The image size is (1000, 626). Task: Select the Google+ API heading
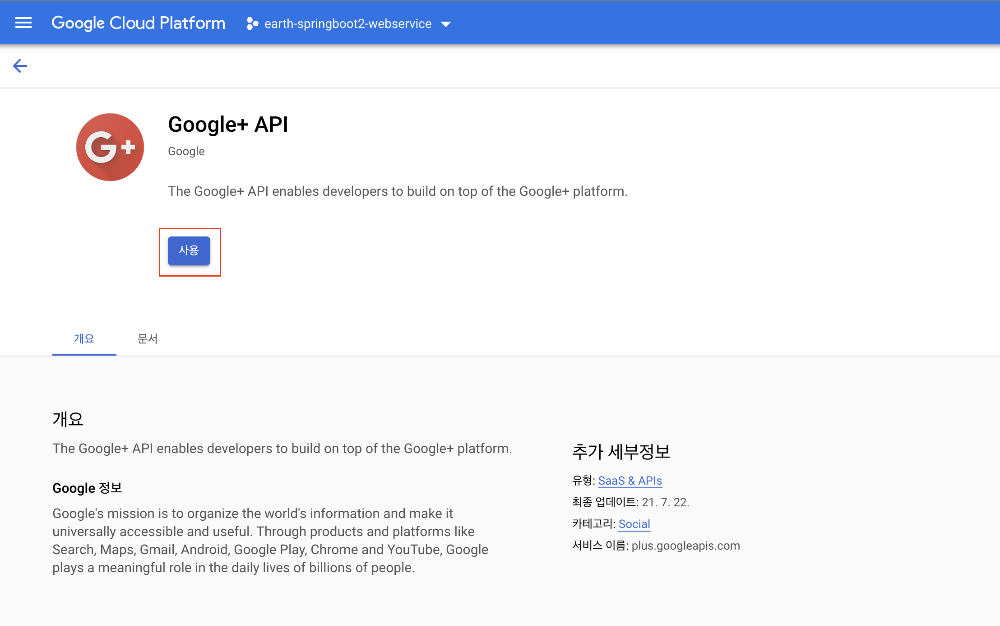tap(228, 124)
